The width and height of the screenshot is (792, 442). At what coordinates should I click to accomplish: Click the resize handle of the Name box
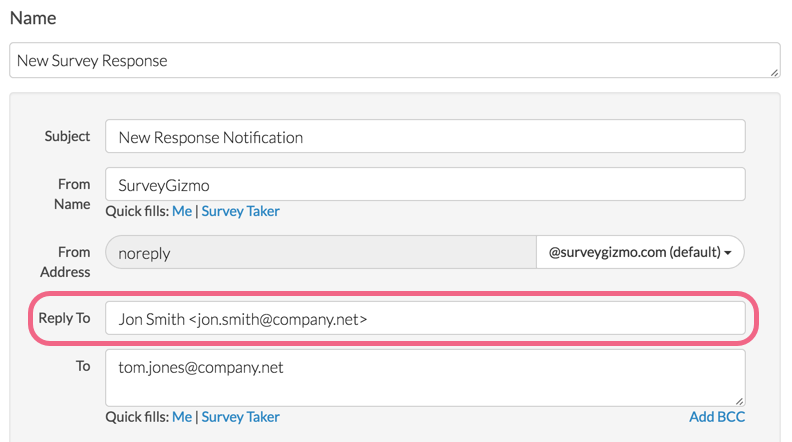click(774, 72)
